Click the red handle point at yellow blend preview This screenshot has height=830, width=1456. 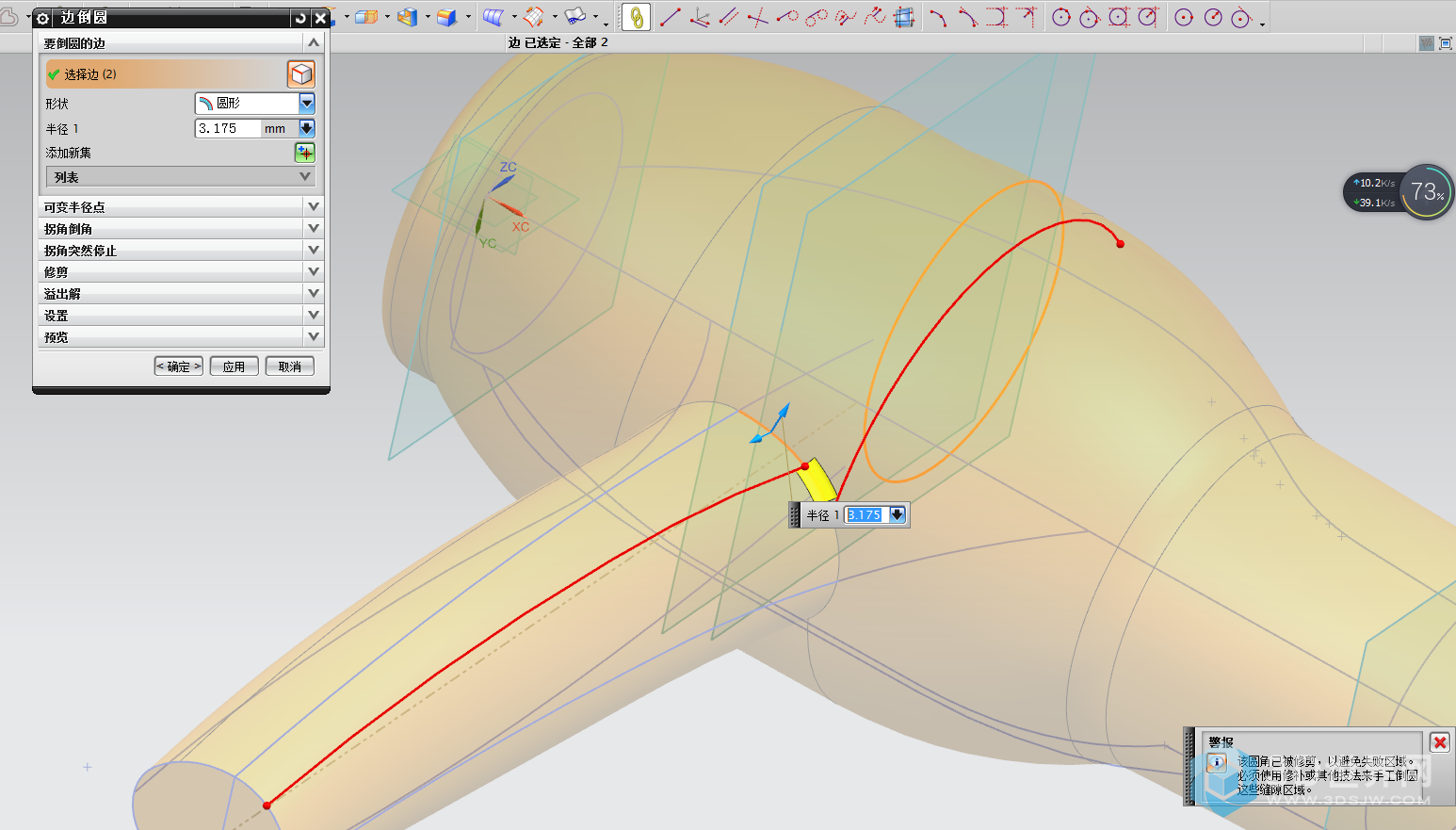point(805,466)
